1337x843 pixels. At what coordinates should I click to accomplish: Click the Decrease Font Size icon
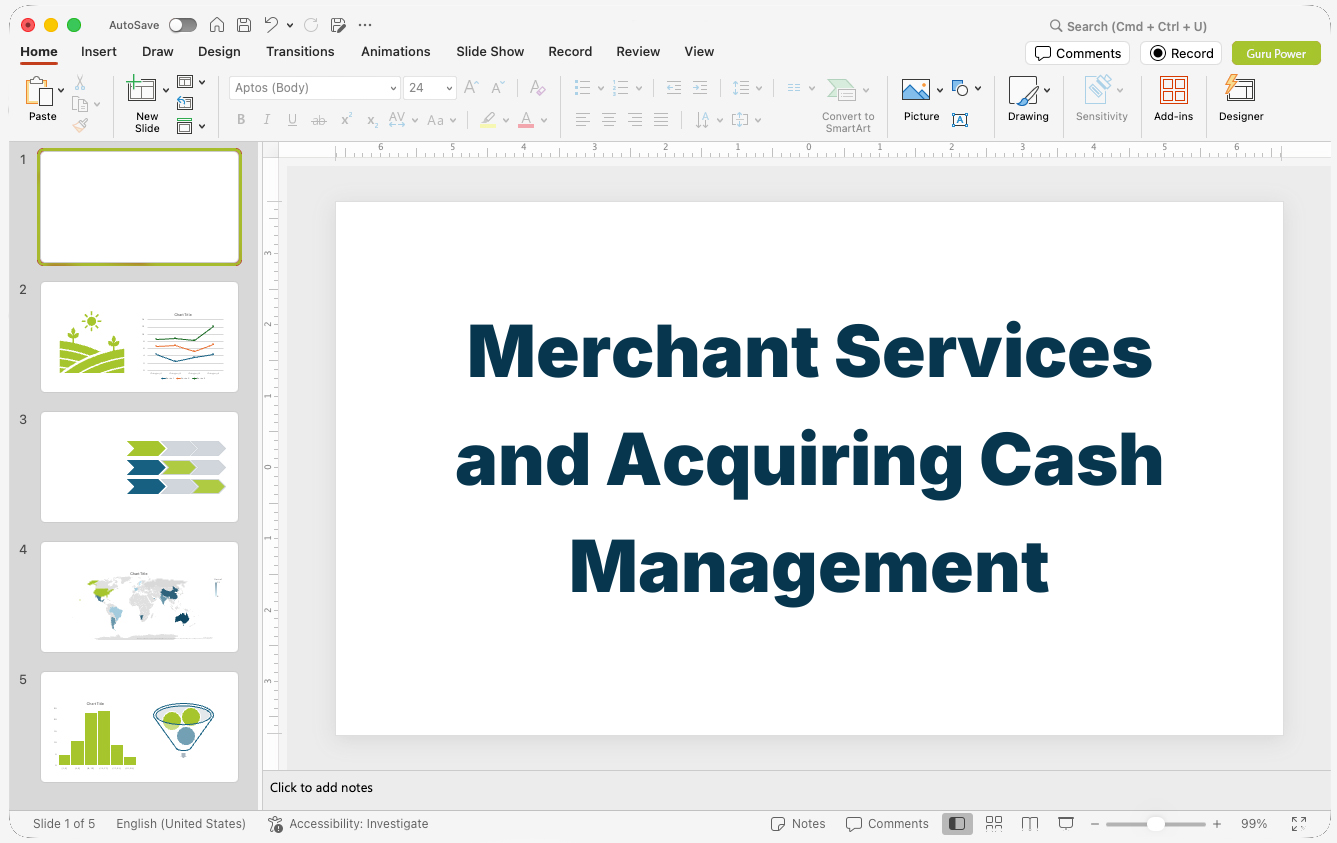pyautogui.click(x=498, y=88)
